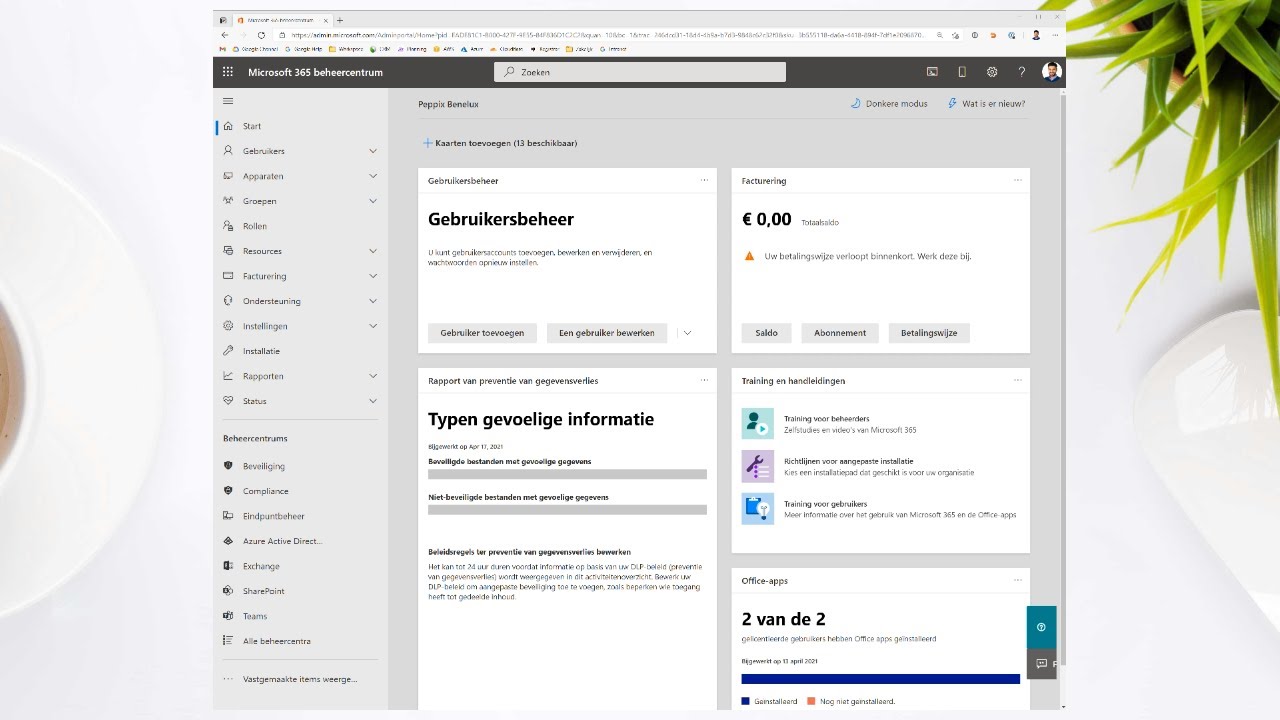
Task: Click the Betalingswijze button
Action: (929, 333)
